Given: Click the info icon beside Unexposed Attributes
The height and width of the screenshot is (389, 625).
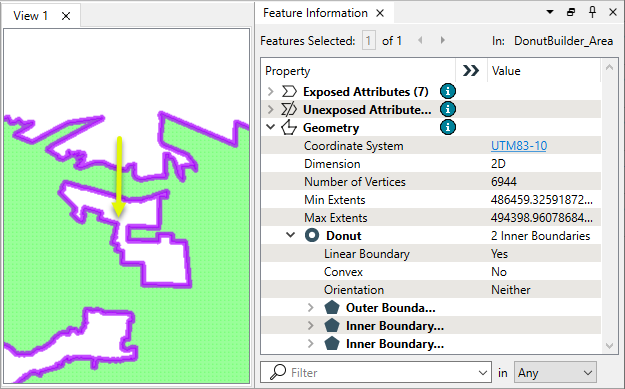Looking at the screenshot, I should (x=448, y=109).
